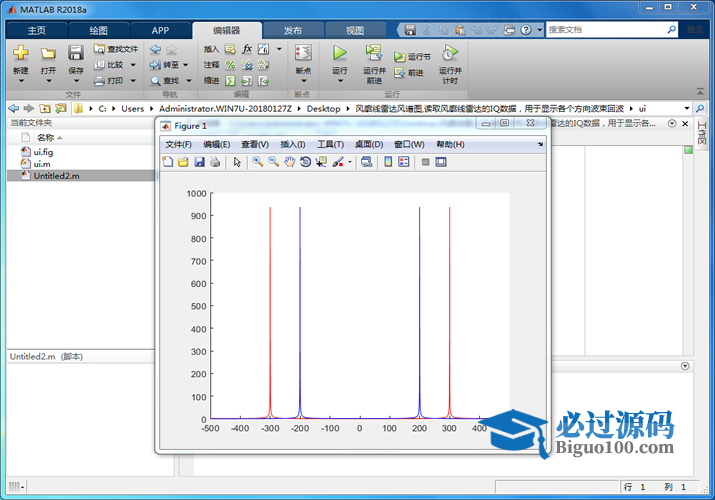Screen dimensions: 715x500
Task: Click the Users segment in the path bar
Action: click(132, 108)
